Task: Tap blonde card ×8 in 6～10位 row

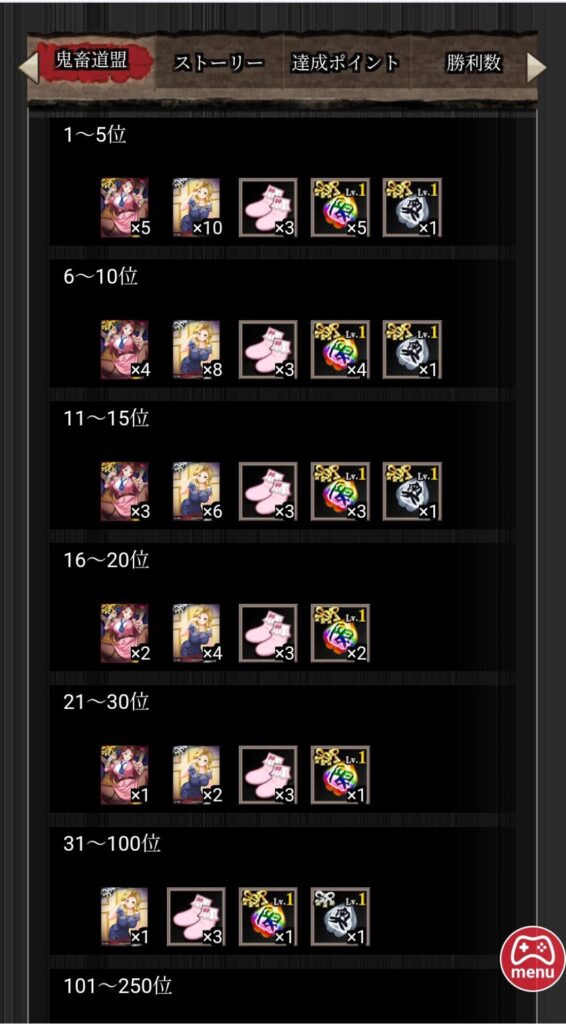Action: click(x=197, y=349)
